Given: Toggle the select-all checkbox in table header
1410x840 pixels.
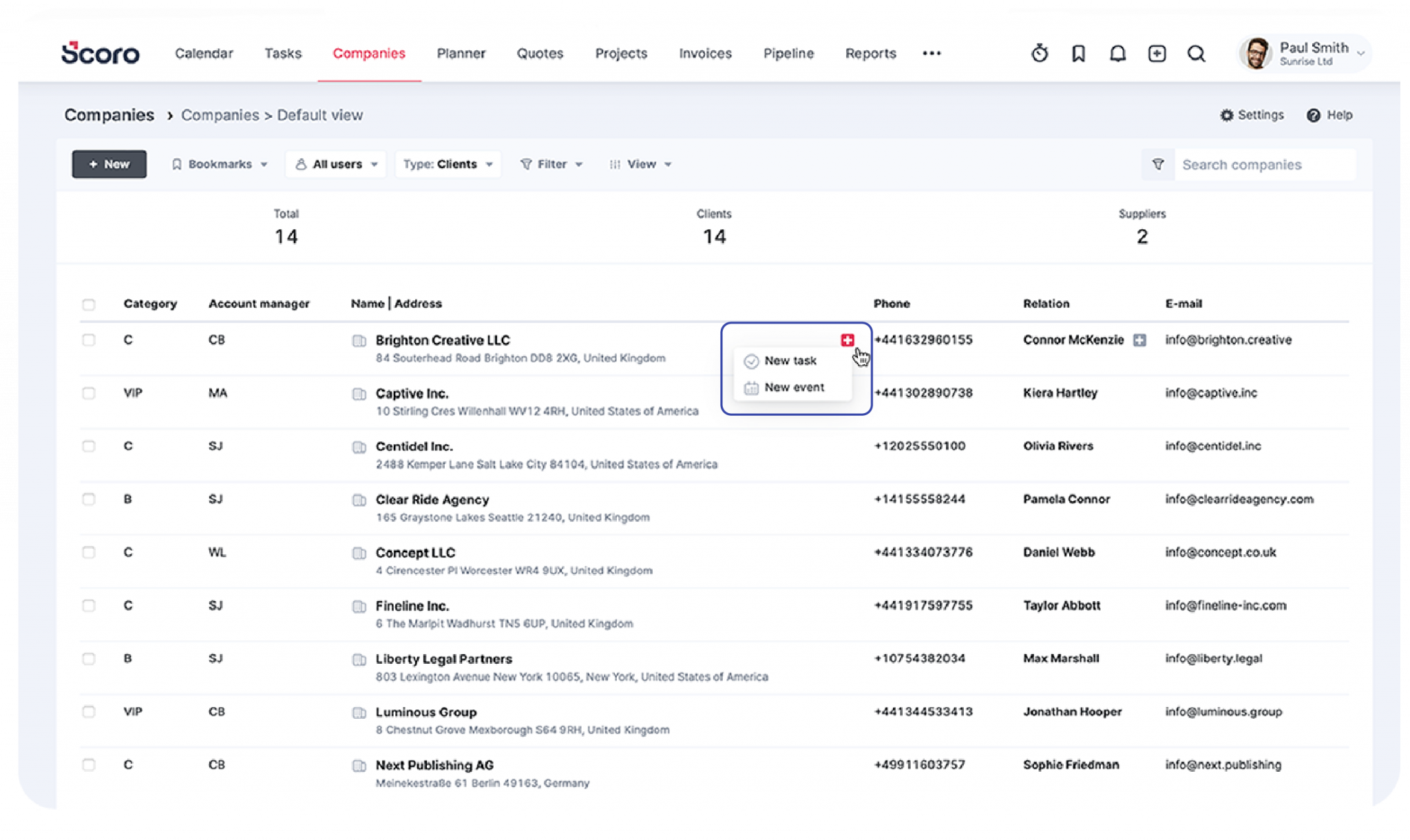Looking at the screenshot, I should (88, 303).
